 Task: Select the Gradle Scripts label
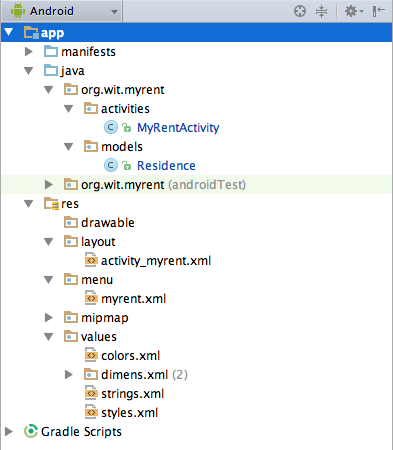click(x=81, y=432)
